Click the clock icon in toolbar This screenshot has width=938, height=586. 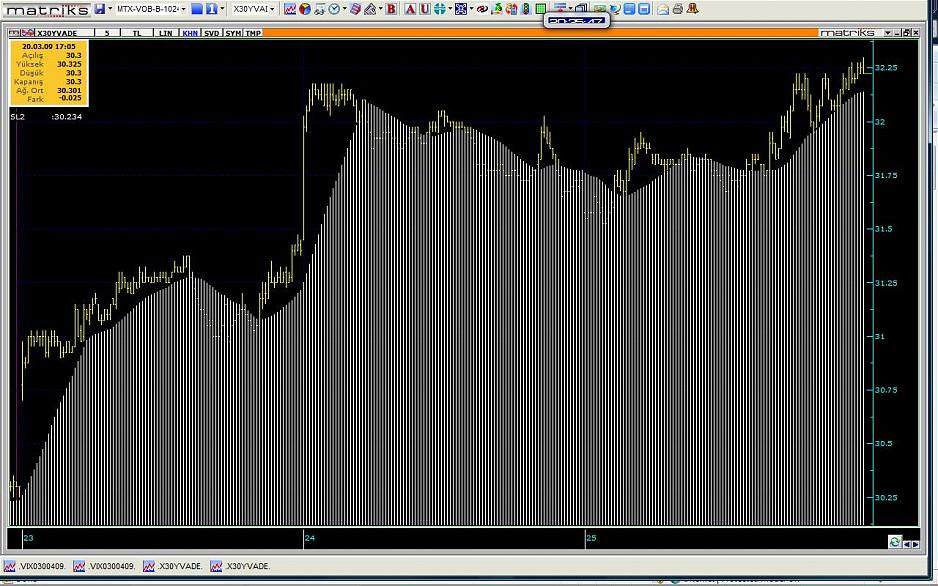click(x=333, y=9)
